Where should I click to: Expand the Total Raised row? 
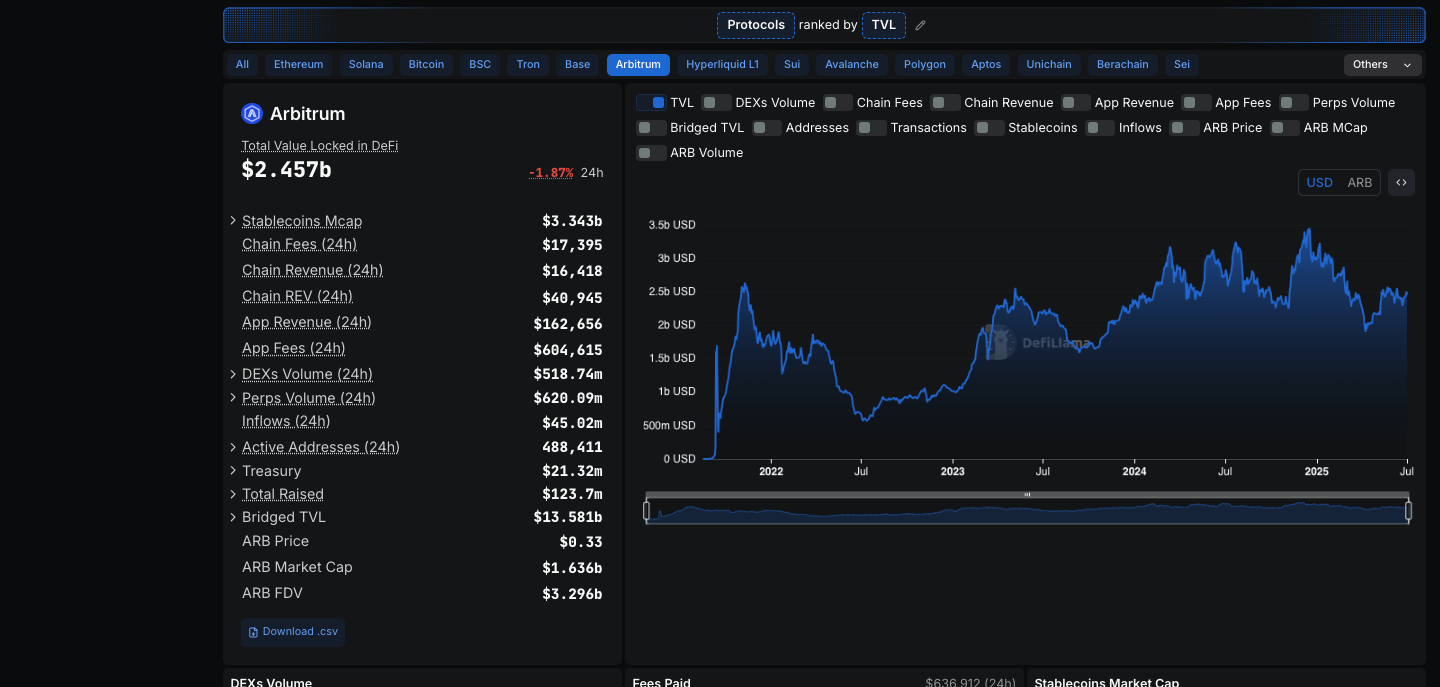pos(233,494)
